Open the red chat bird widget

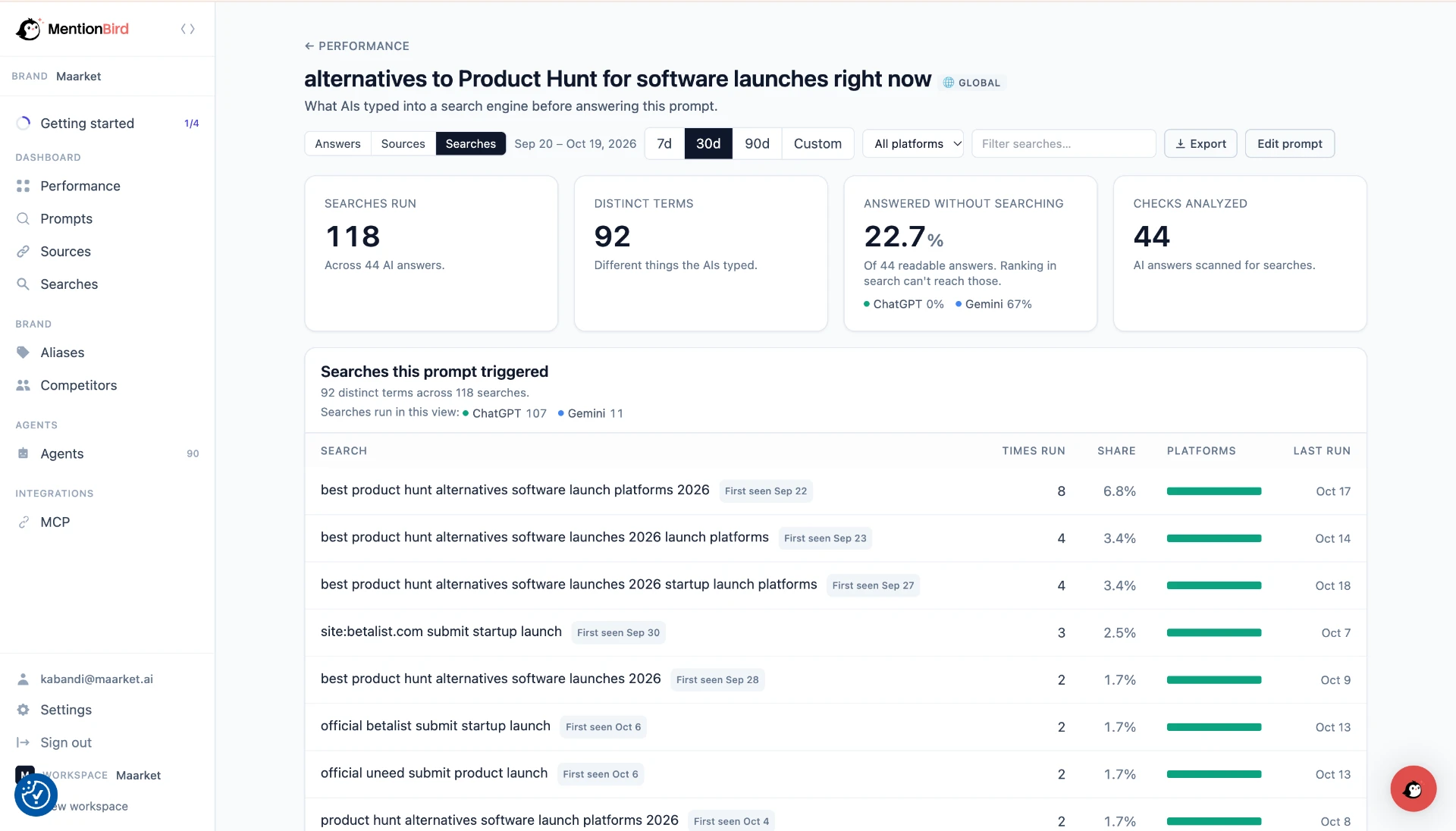coord(1413,789)
